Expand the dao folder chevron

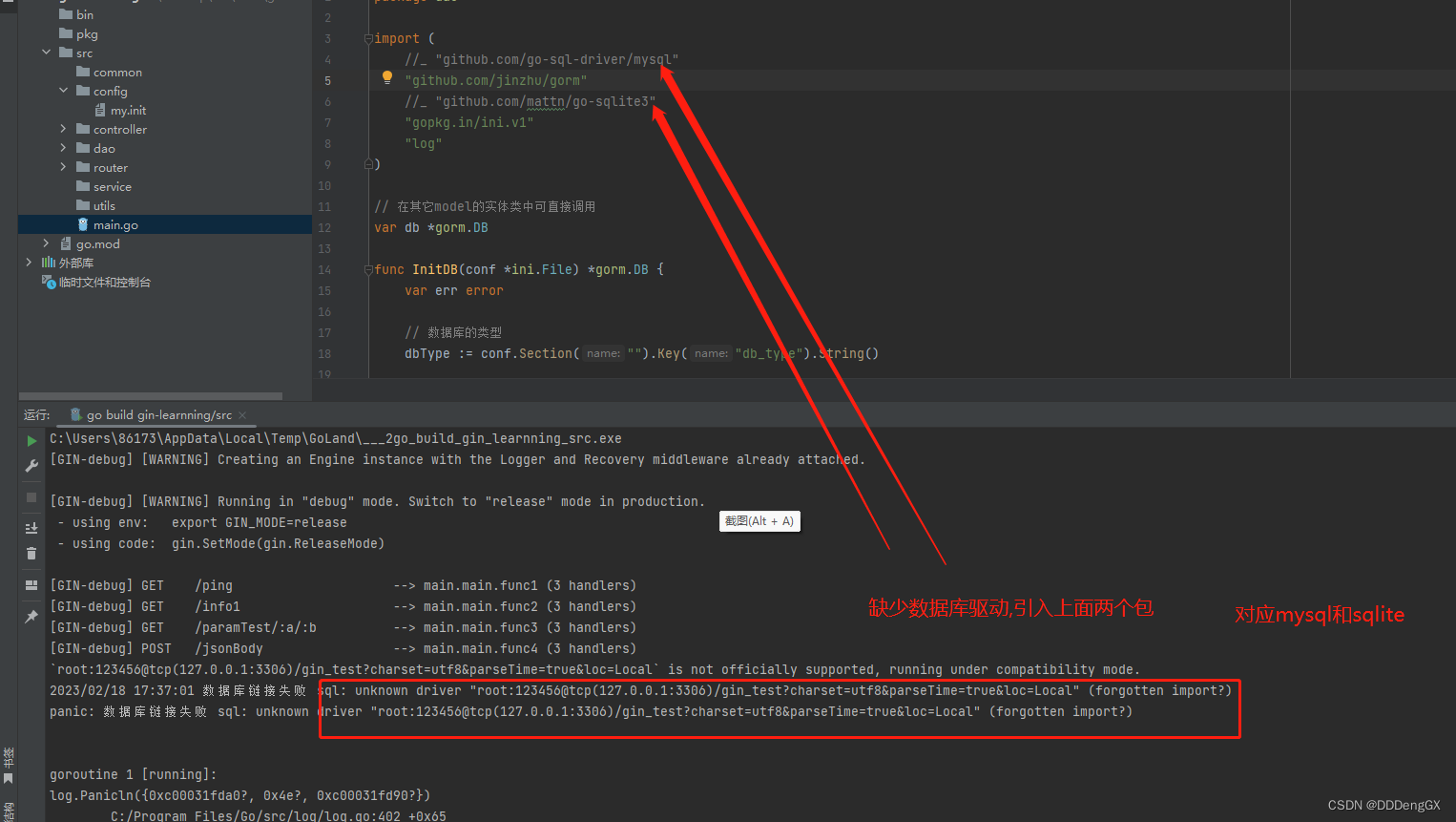point(64,148)
